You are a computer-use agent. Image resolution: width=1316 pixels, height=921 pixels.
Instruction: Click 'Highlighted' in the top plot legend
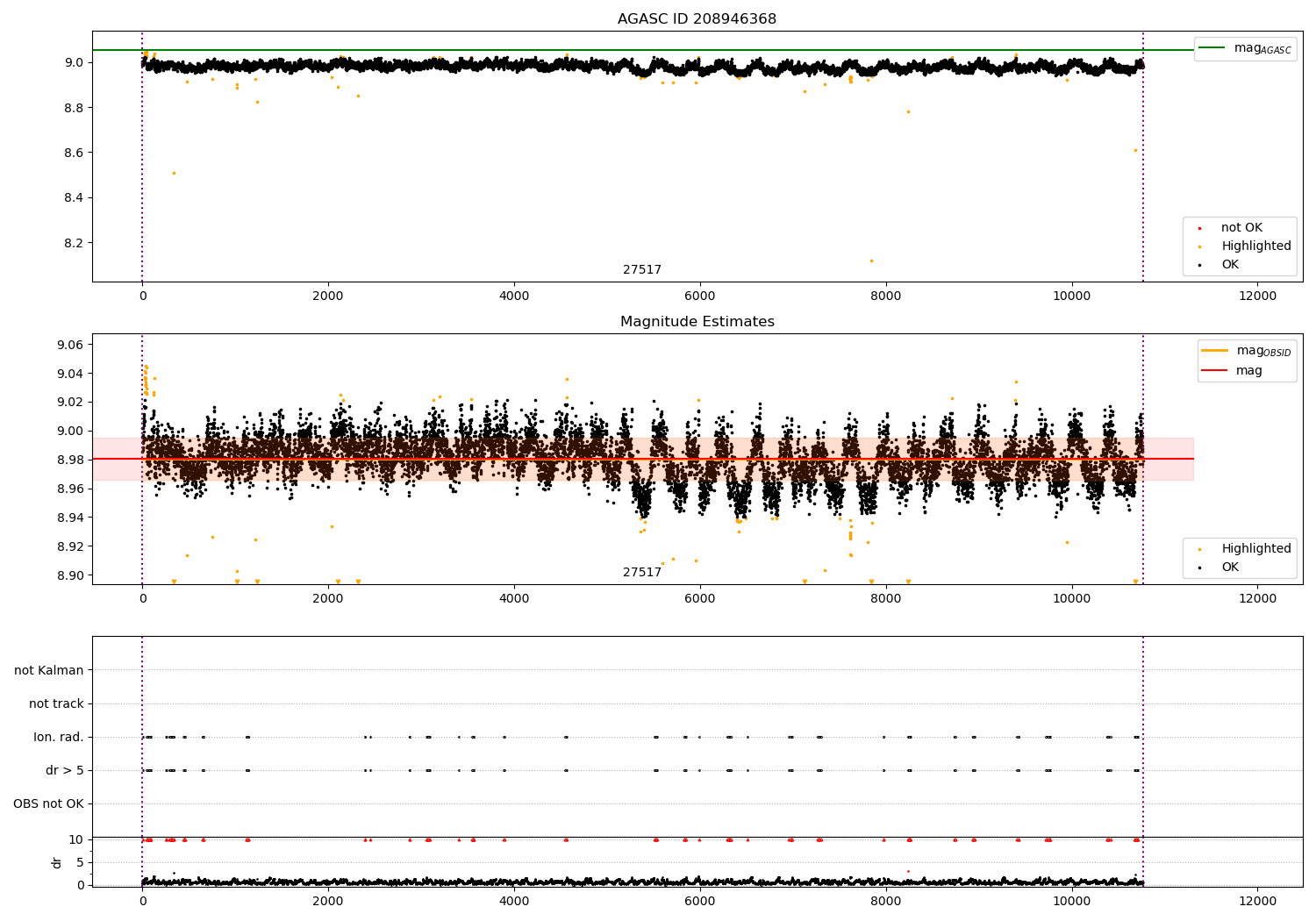coord(1255,246)
